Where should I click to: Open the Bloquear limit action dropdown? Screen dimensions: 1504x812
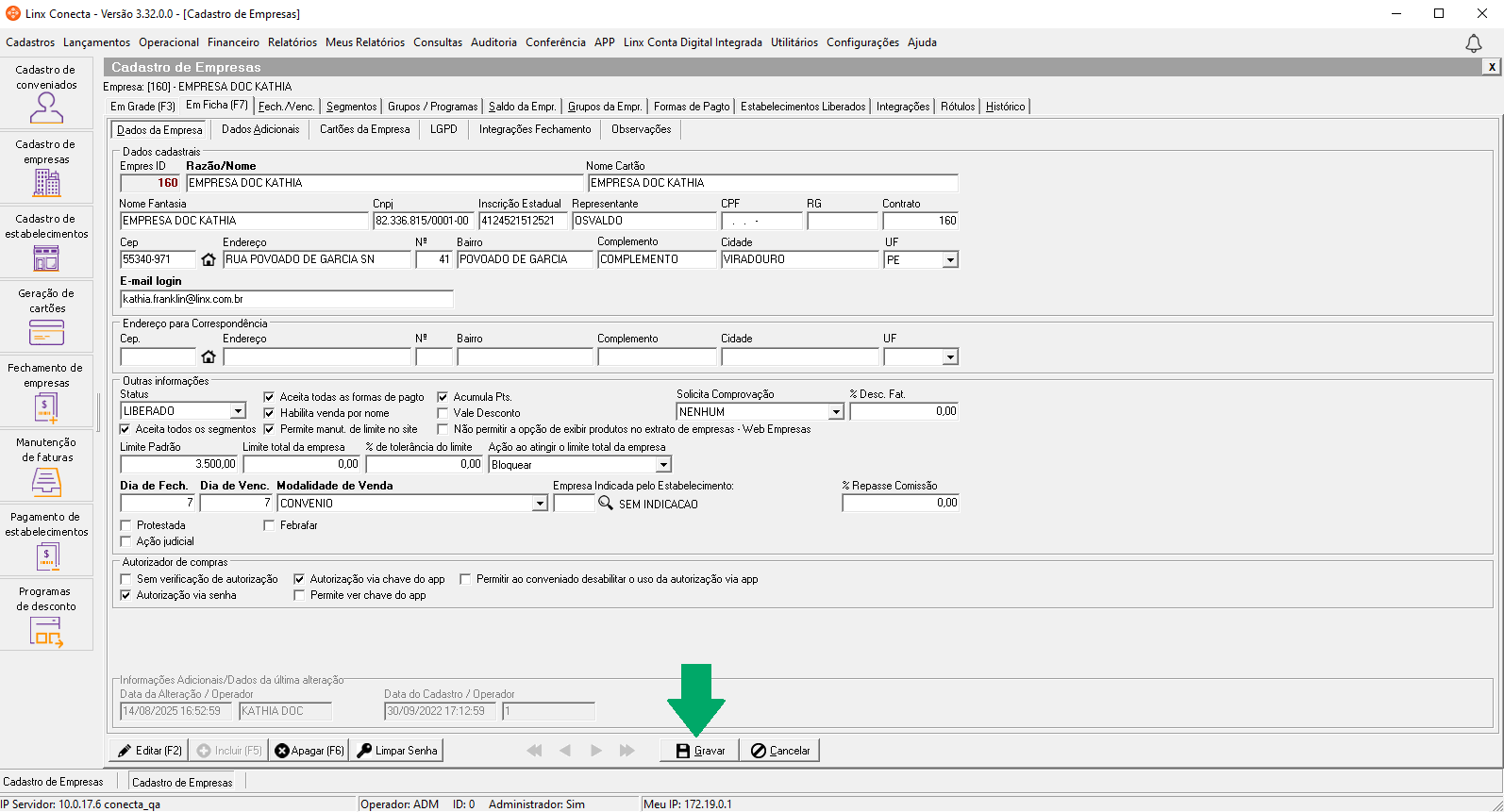point(663,465)
